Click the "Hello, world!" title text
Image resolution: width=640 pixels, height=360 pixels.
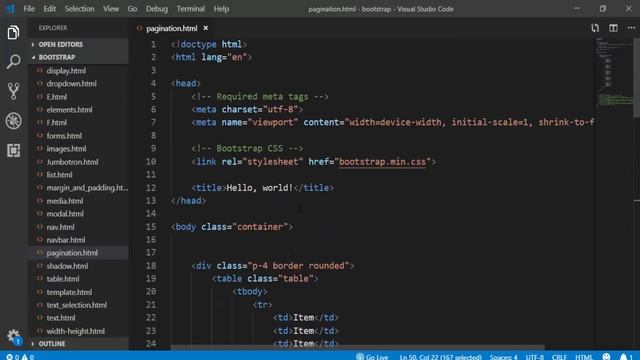click(260, 188)
